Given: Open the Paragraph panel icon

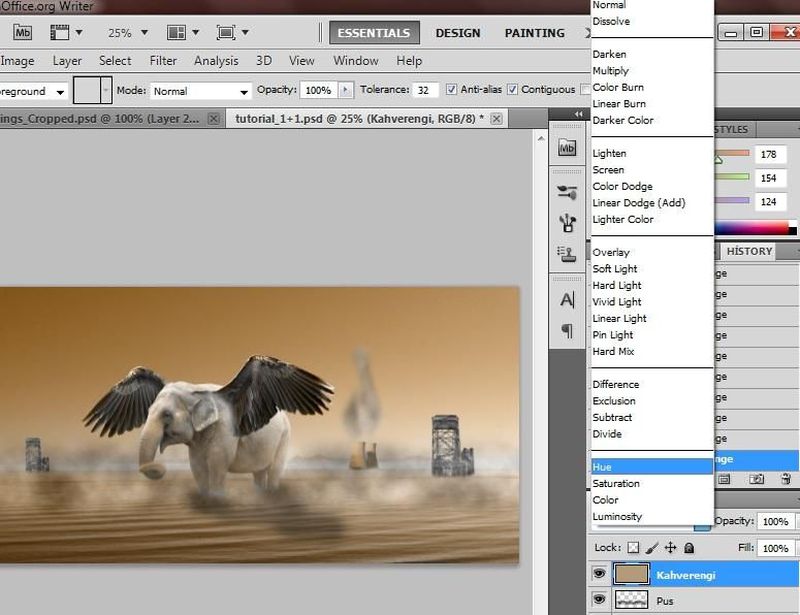Looking at the screenshot, I should [567, 331].
